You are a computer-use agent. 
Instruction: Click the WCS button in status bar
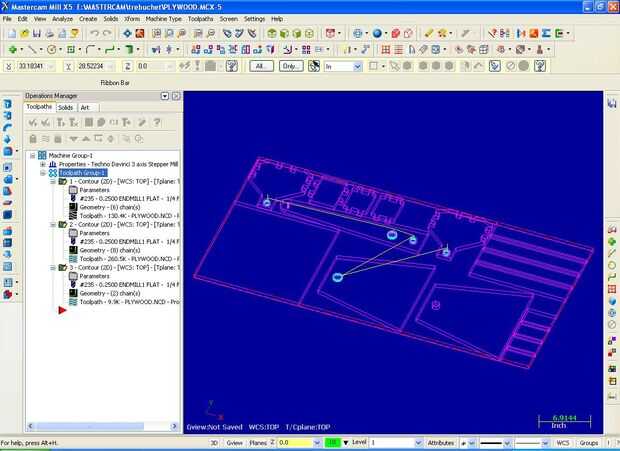(563, 443)
